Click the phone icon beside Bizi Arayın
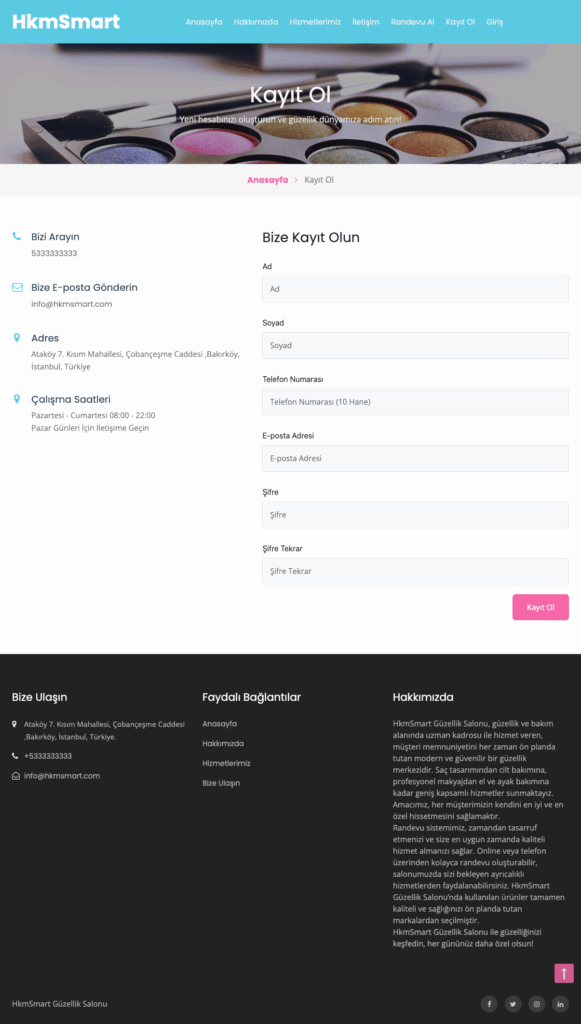This screenshot has height=1024, width=581. pos(17,236)
